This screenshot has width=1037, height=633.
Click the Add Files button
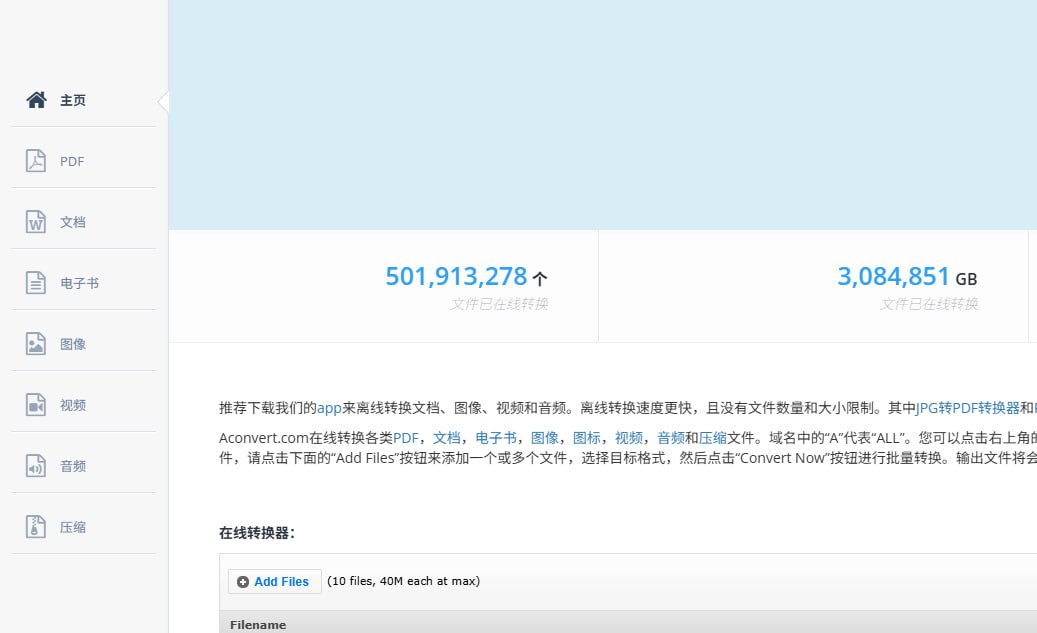pyautogui.click(x=274, y=581)
